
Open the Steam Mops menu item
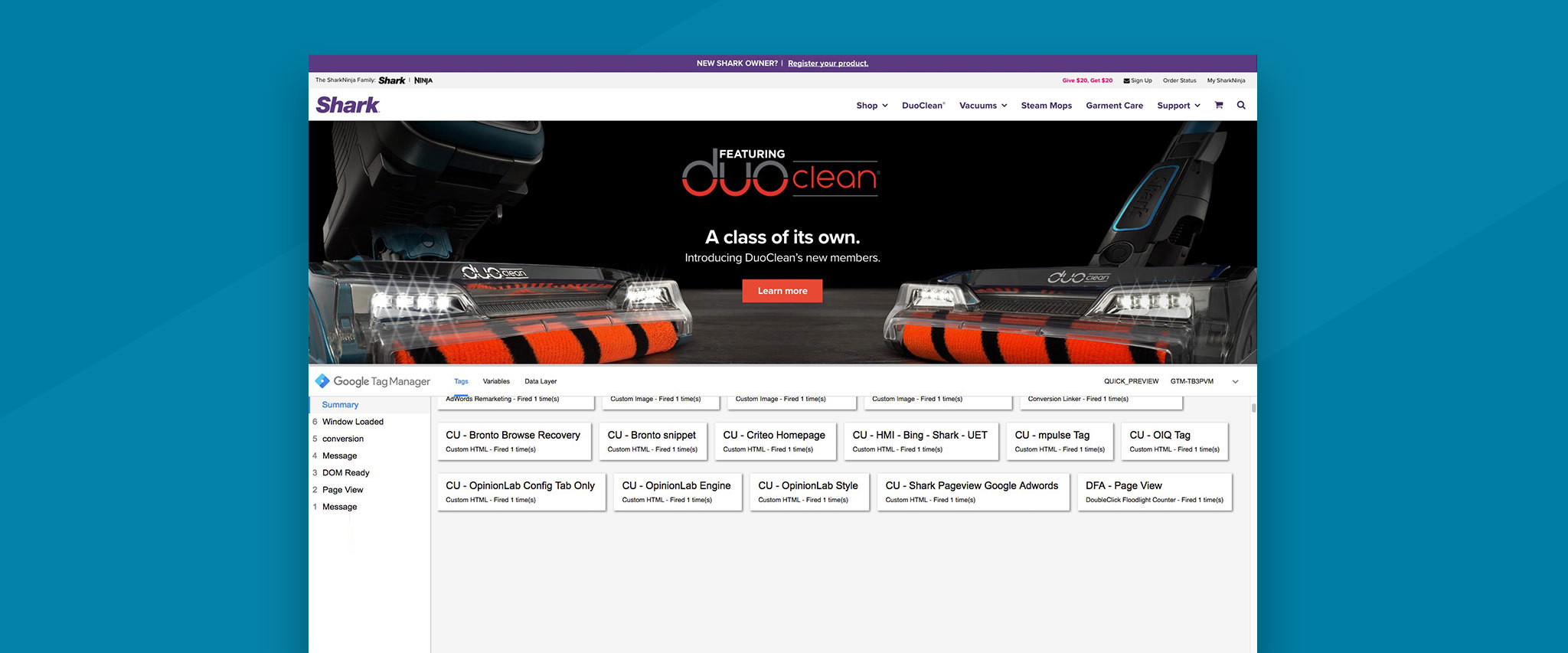(x=1047, y=106)
